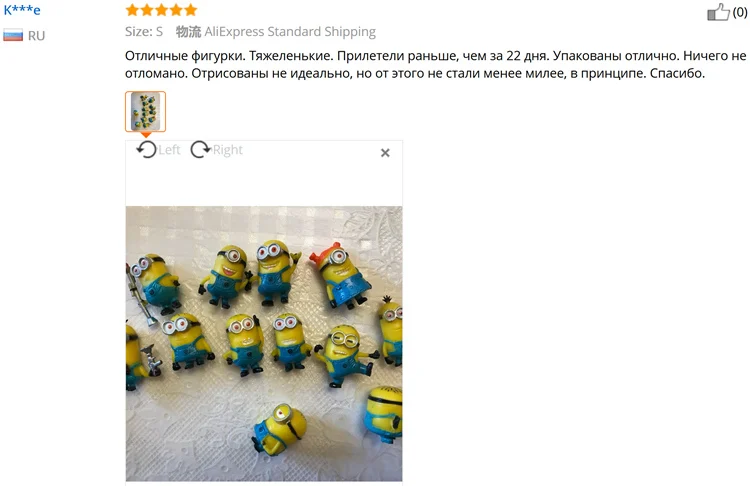
Task: Click the orange-hat minion in photo
Action: click(340, 275)
